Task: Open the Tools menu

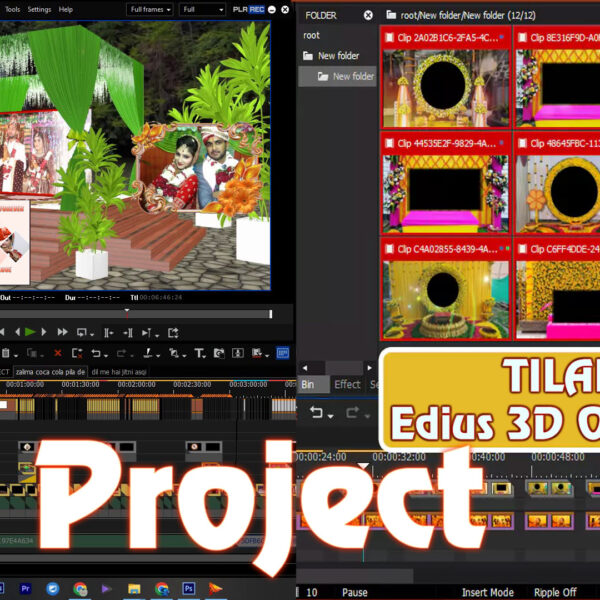Action: [13, 9]
